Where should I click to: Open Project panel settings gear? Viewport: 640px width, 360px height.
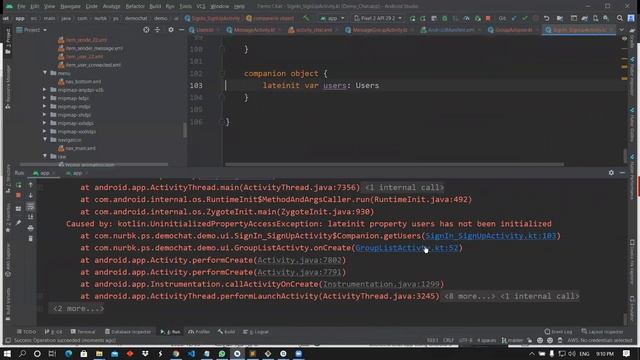171,30
